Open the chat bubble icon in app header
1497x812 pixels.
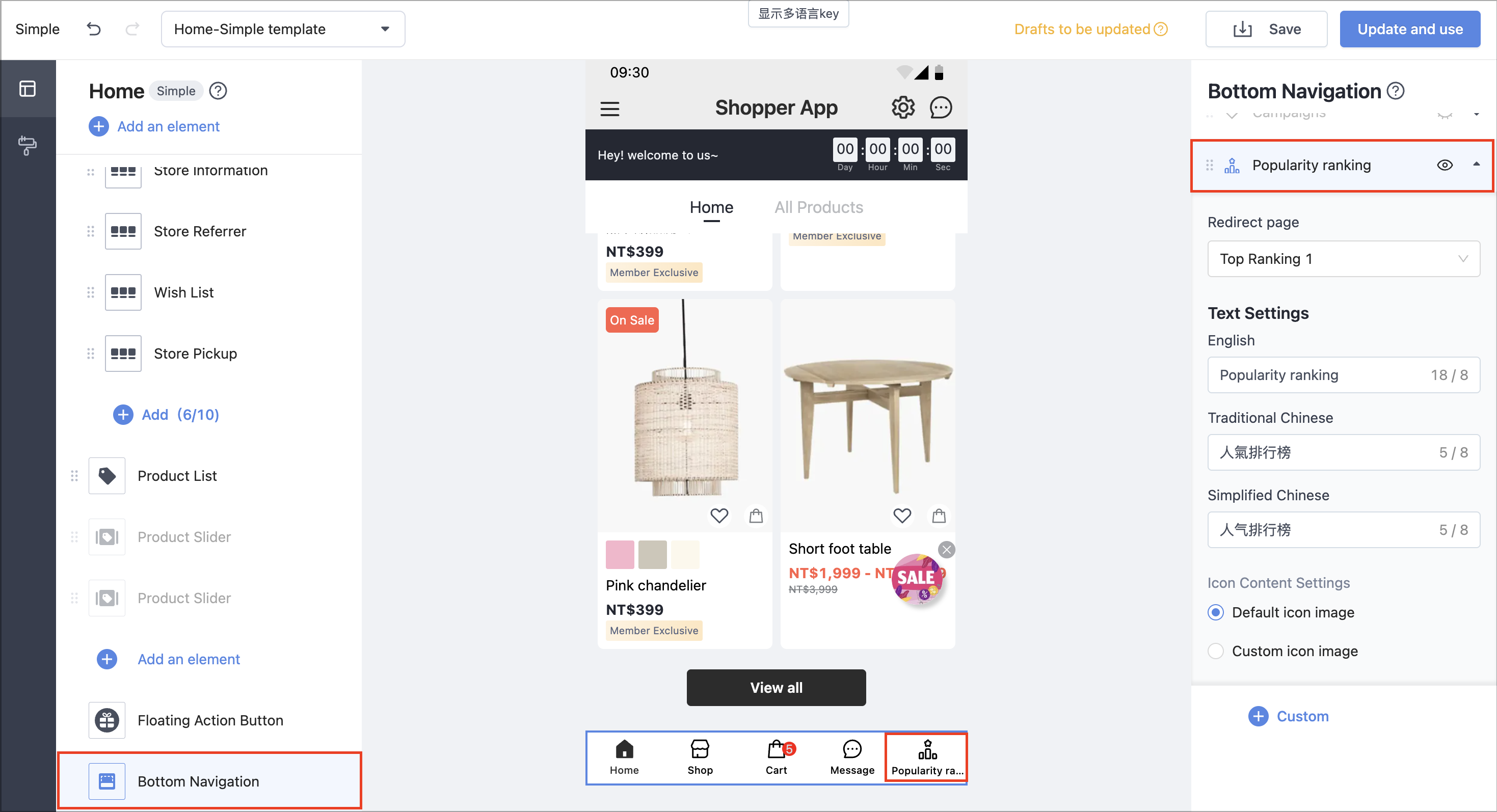click(x=941, y=107)
